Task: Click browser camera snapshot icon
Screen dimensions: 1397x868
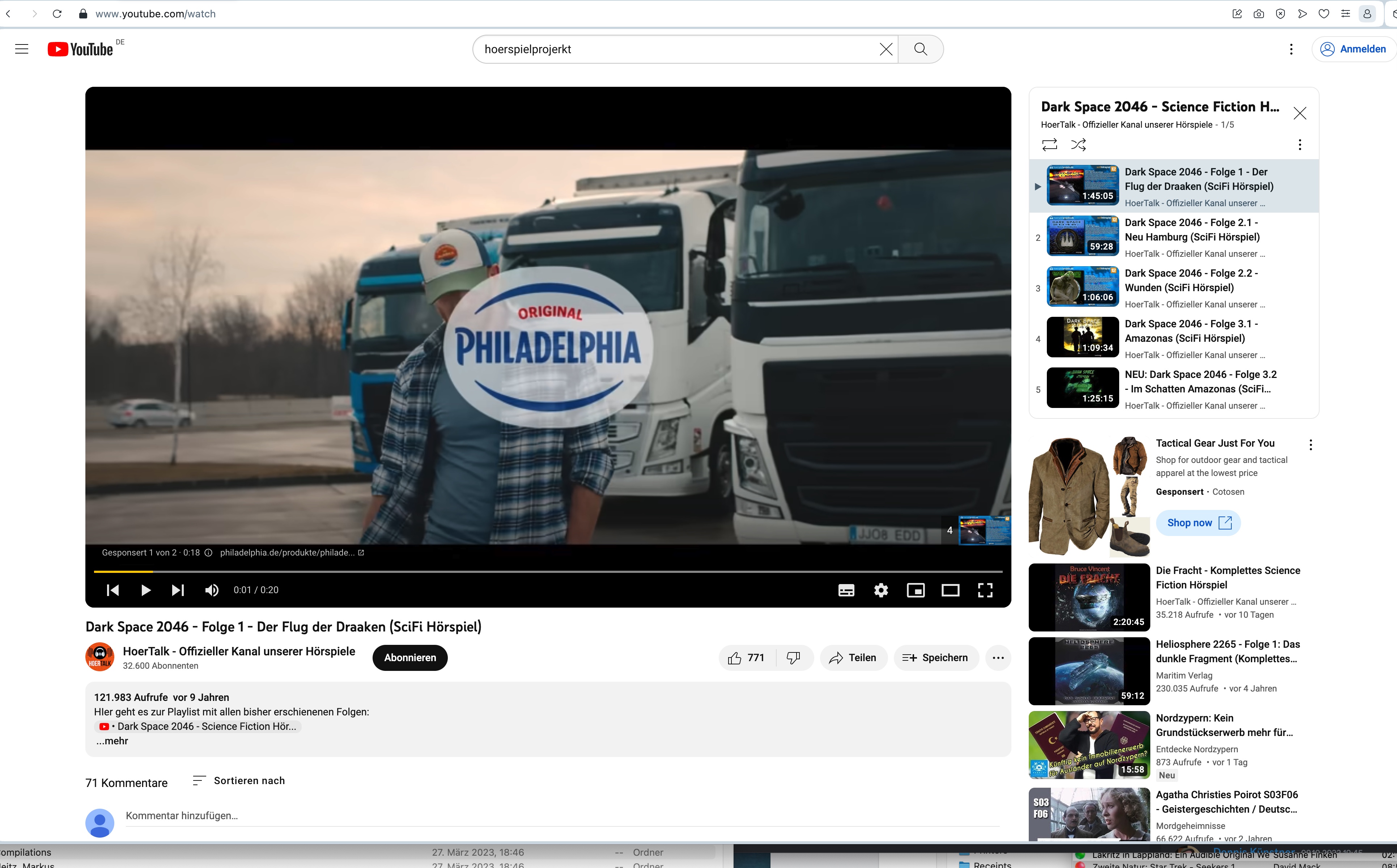Action: click(1258, 14)
